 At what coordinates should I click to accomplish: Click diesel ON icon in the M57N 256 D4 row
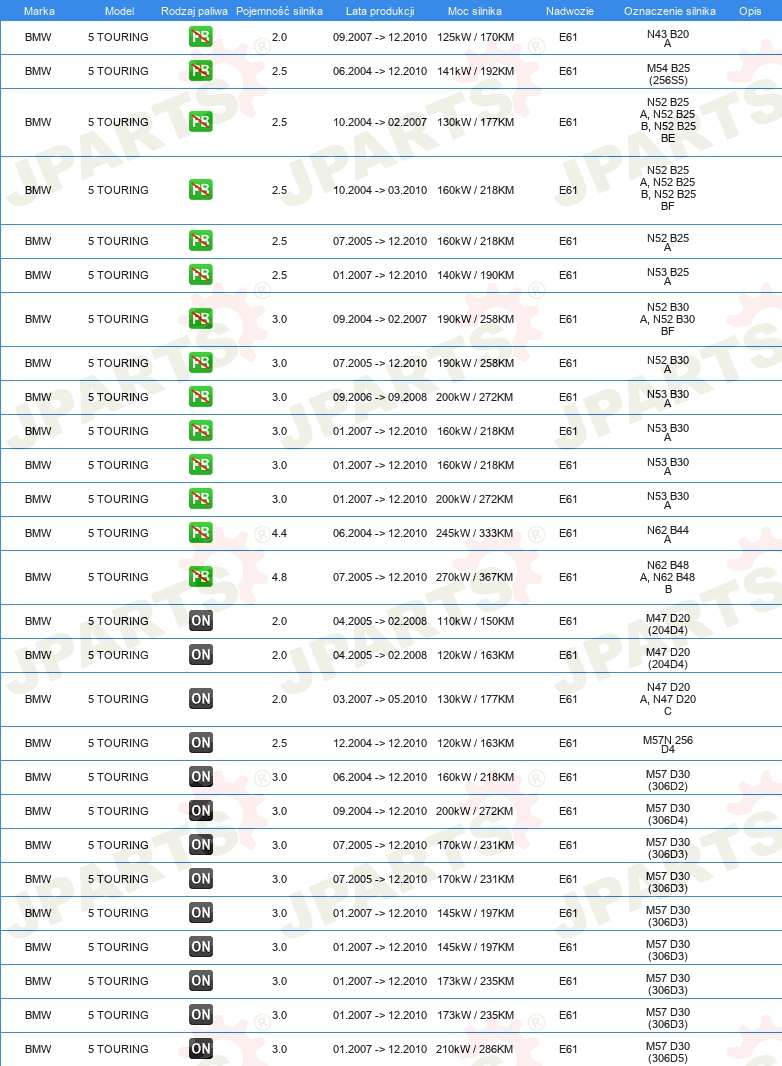click(x=201, y=743)
